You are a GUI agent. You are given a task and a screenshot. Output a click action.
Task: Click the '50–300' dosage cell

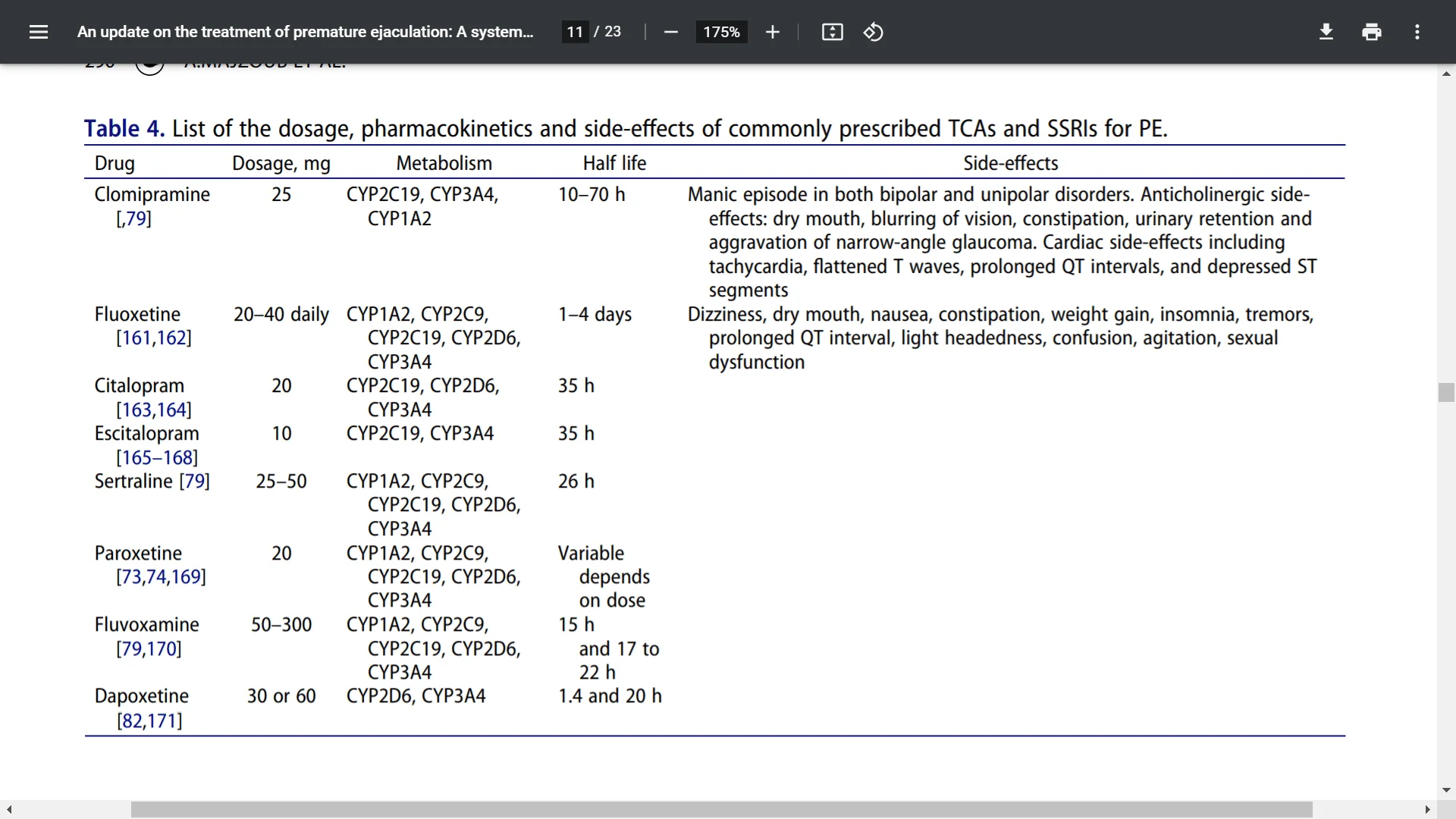(281, 625)
